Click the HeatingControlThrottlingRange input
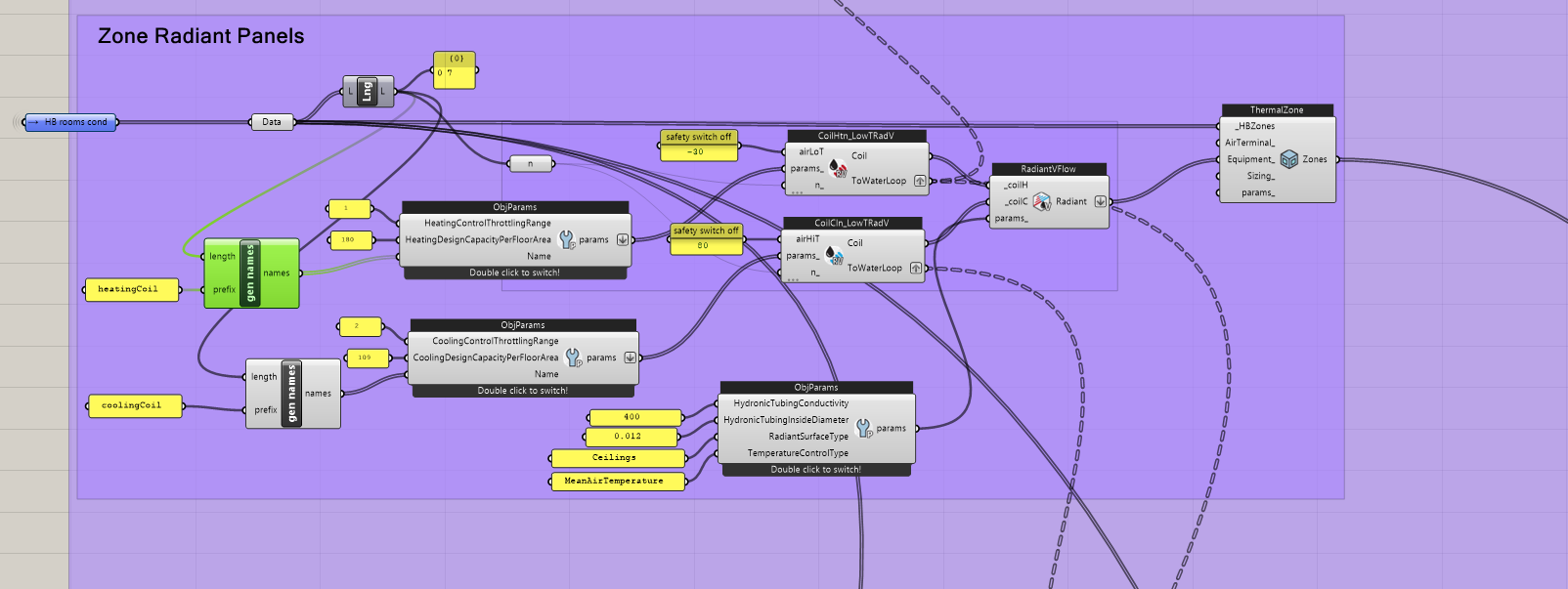The image size is (1568, 589). [488, 223]
